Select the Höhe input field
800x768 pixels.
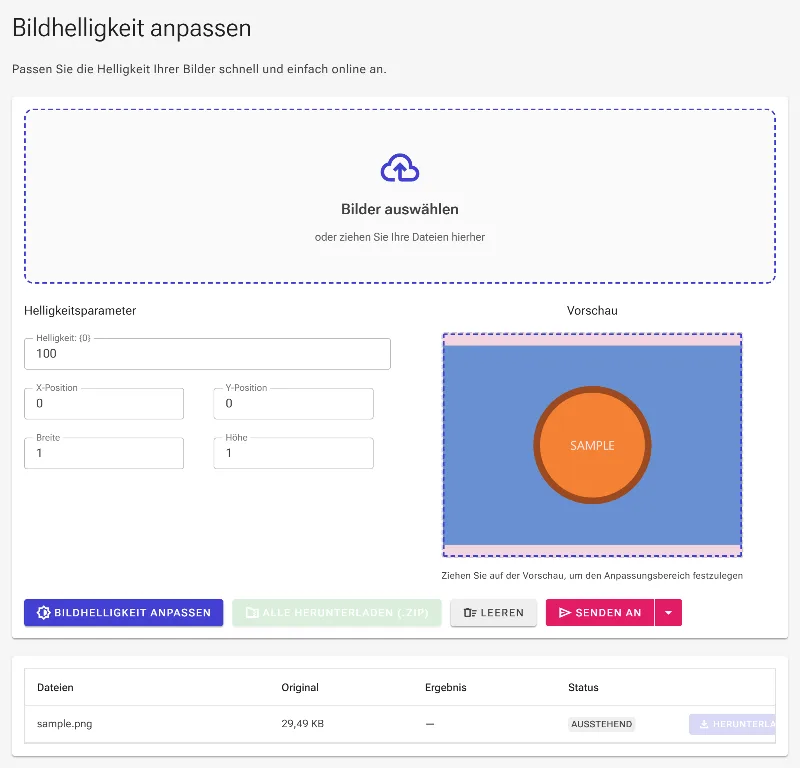click(293, 453)
